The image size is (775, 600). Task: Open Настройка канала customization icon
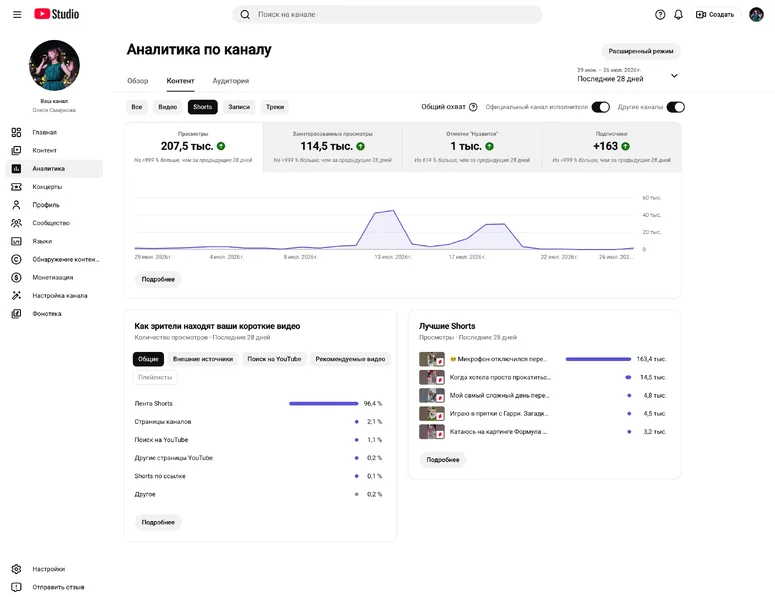click(16, 296)
